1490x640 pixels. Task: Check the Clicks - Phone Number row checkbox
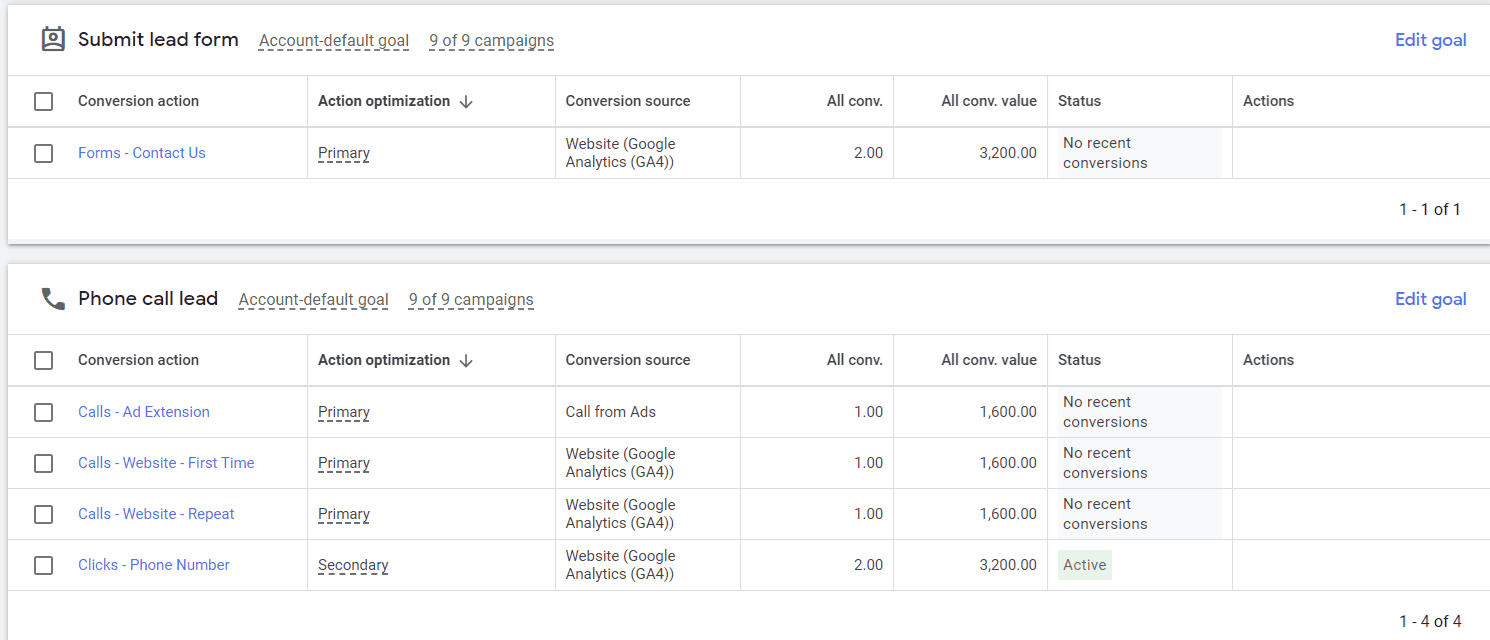coord(43,565)
